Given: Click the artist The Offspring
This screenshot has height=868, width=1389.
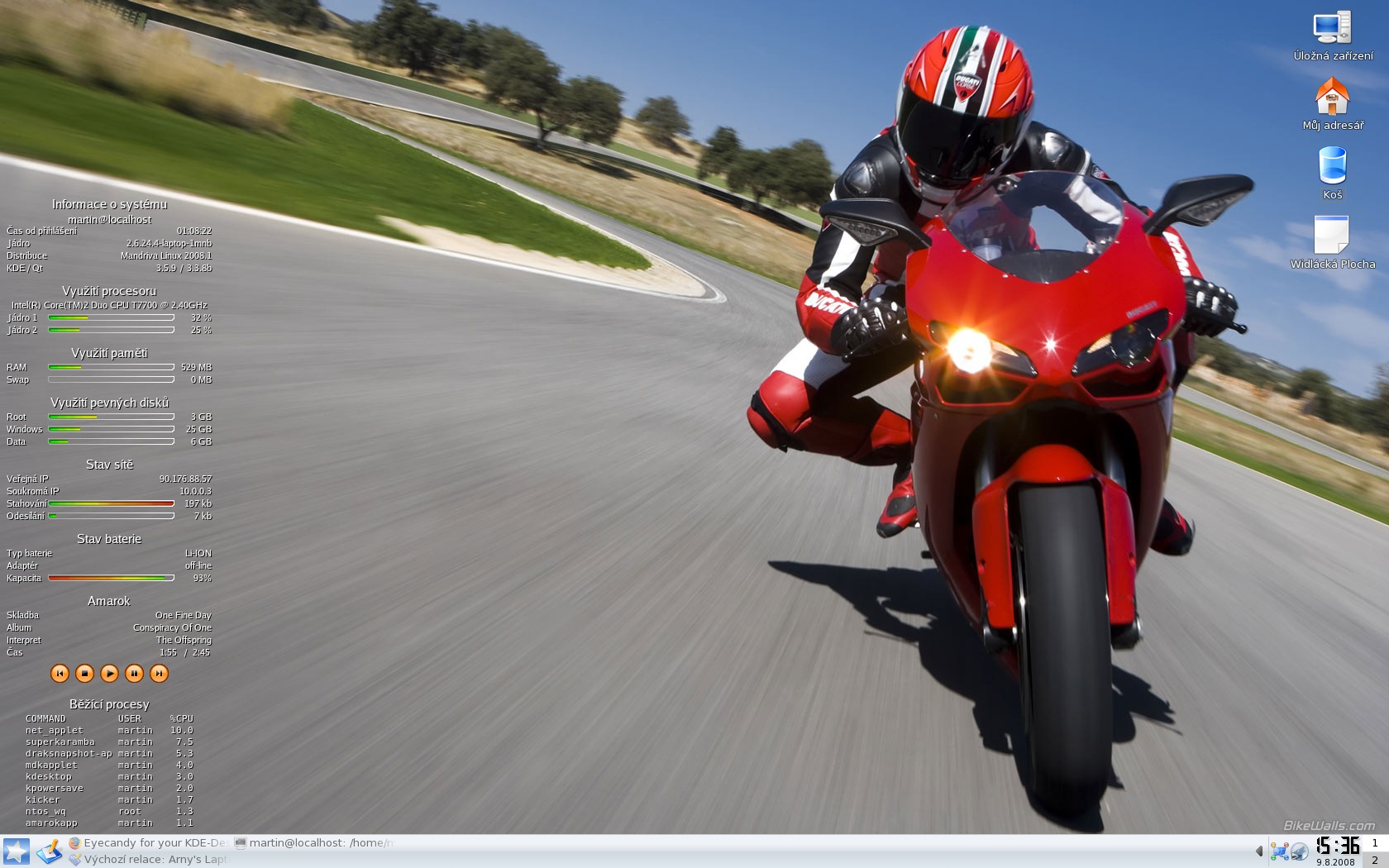Looking at the screenshot, I should coord(184,640).
